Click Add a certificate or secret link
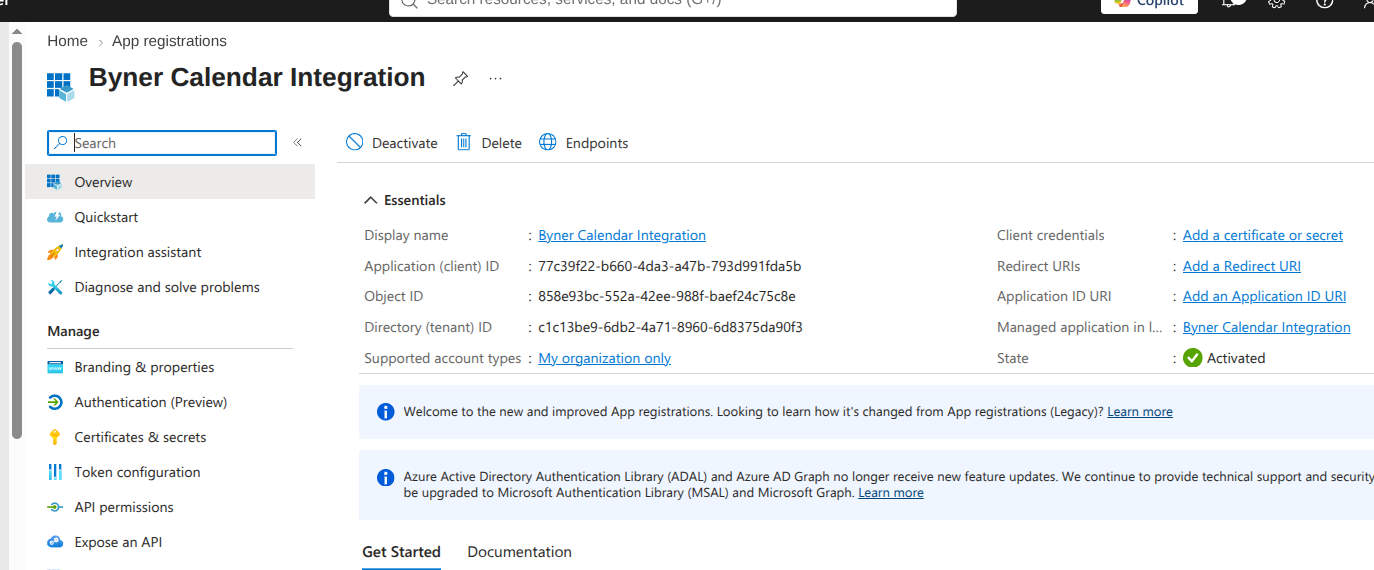The image size is (1374, 570). (x=1263, y=235)
